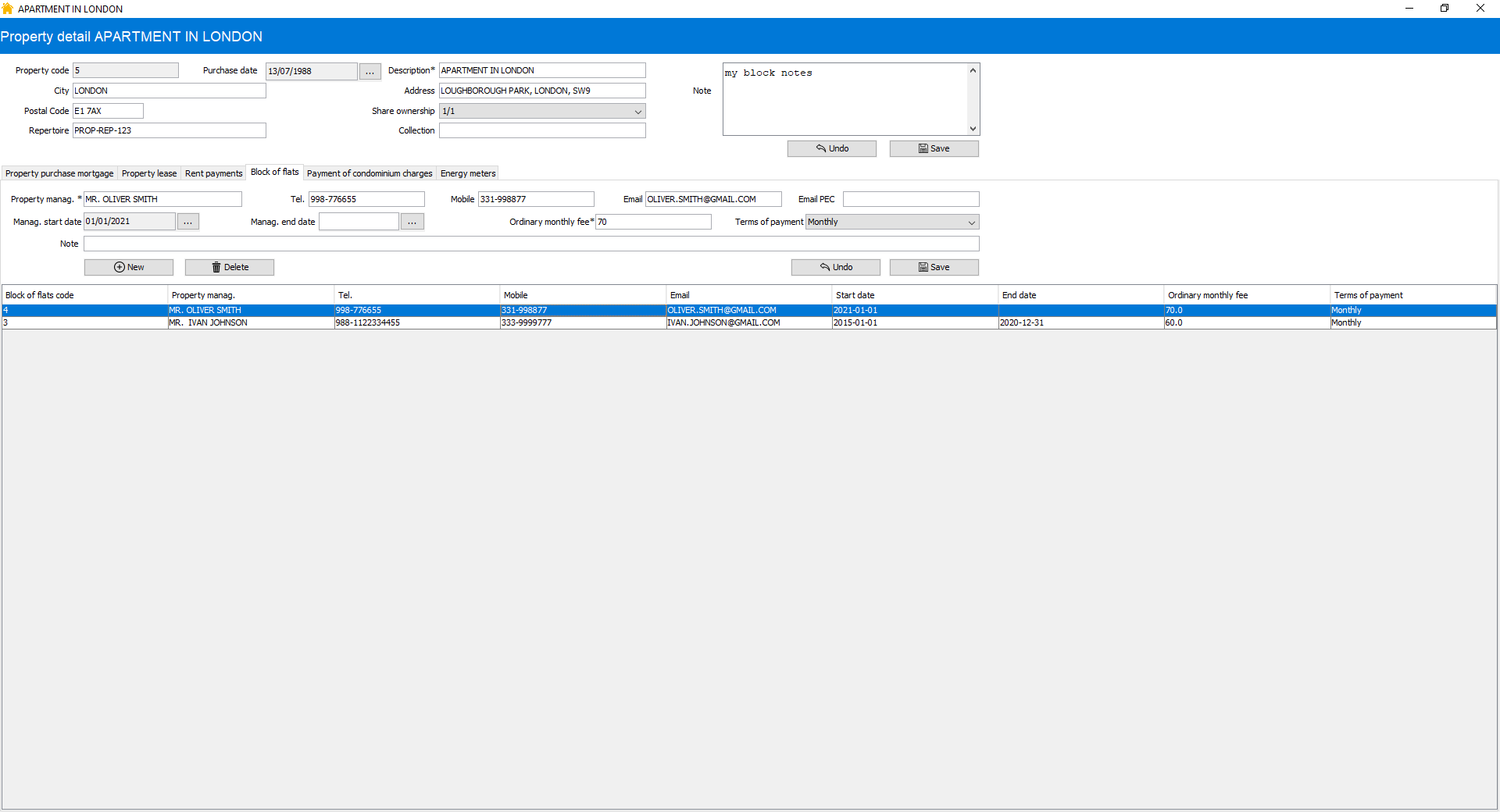The height and width of the screenshot is (812, 1500).
Task: Click Undo in the block of flats section
Action: [835, 267]
